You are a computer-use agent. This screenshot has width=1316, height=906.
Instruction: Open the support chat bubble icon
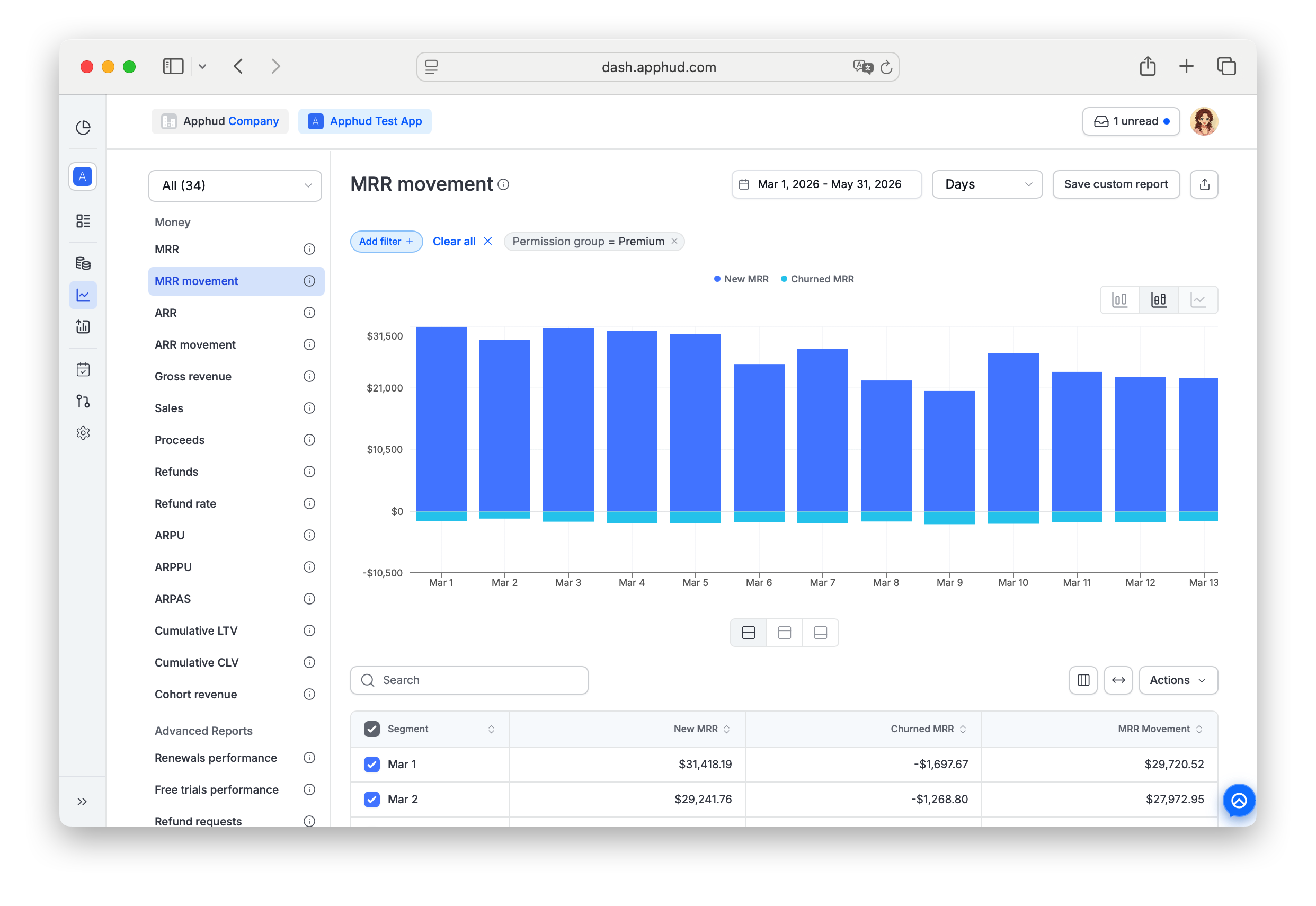click(1238, 801)
